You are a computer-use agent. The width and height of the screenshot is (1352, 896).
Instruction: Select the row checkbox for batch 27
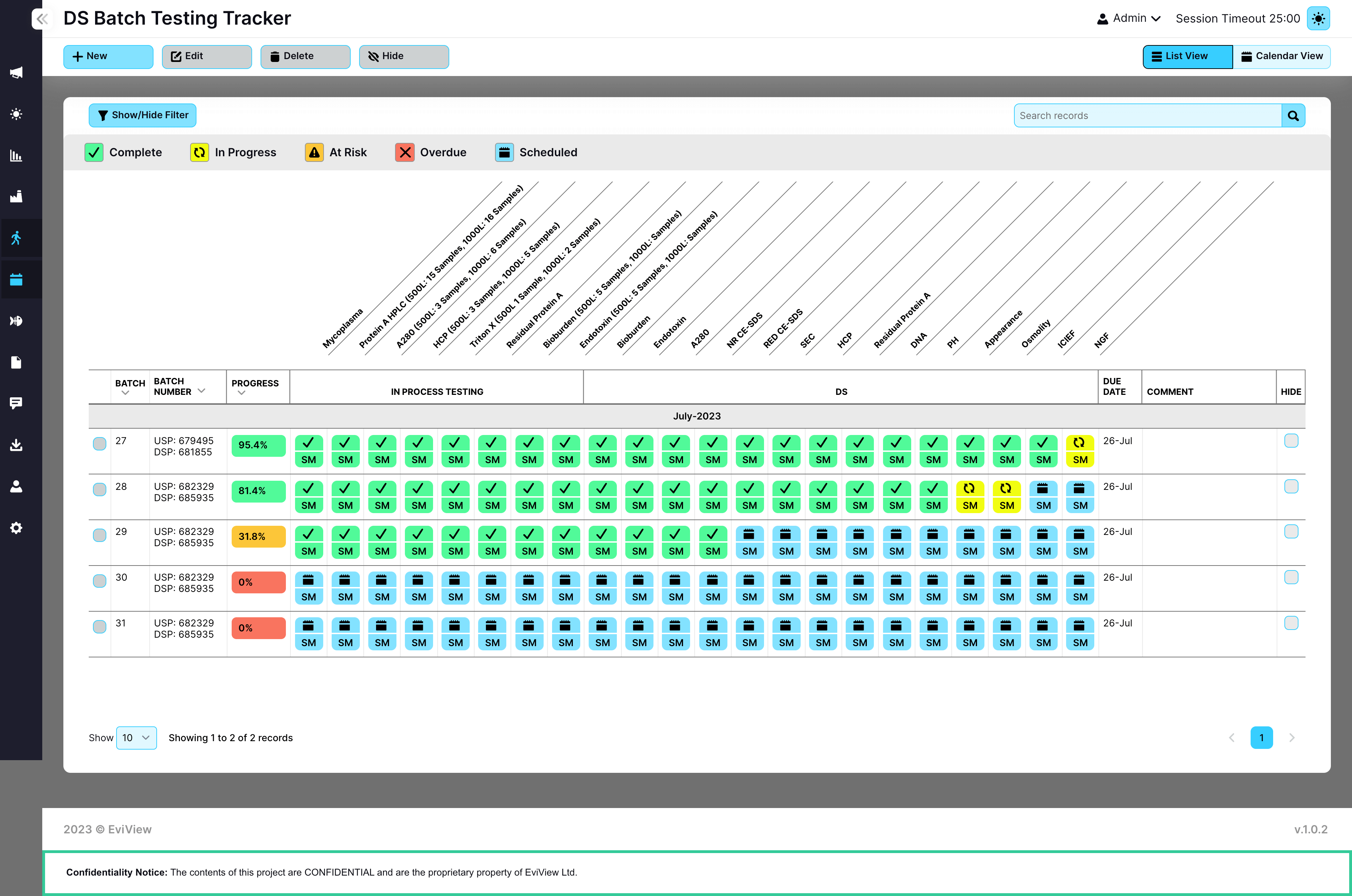pyautogui.click(x=100, y=443)
